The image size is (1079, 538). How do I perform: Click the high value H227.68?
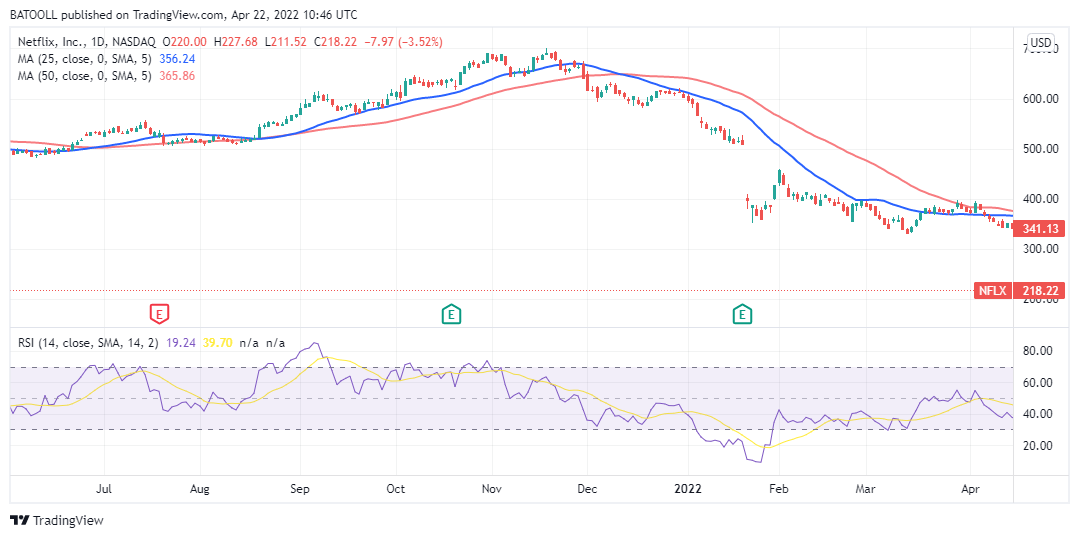pos(236,42)
